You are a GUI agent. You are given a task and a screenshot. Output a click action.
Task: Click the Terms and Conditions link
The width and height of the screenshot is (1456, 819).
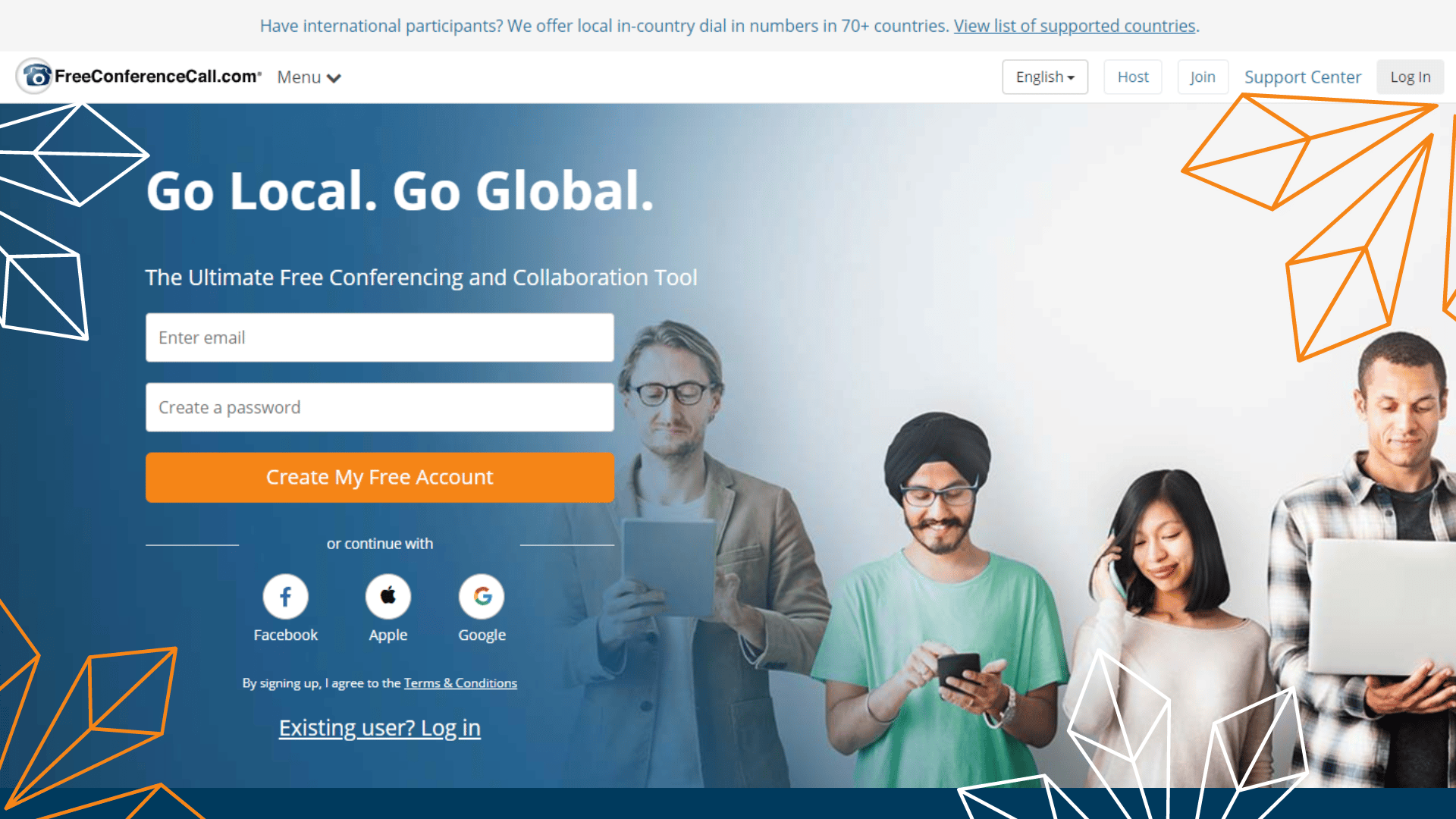click(460, 682)
